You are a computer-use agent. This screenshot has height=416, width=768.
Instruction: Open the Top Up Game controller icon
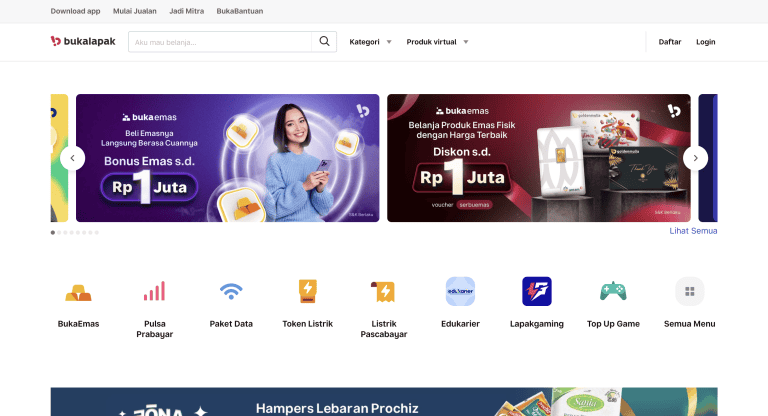613,292
